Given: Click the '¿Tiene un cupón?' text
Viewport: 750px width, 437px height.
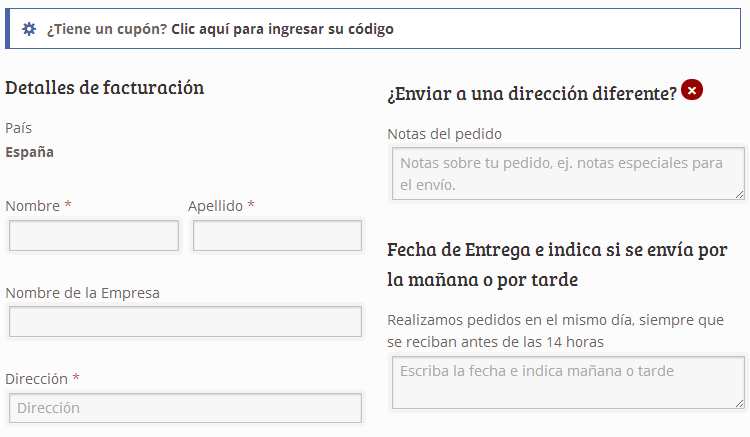Looking at the screenshot, I should [107, 29].
